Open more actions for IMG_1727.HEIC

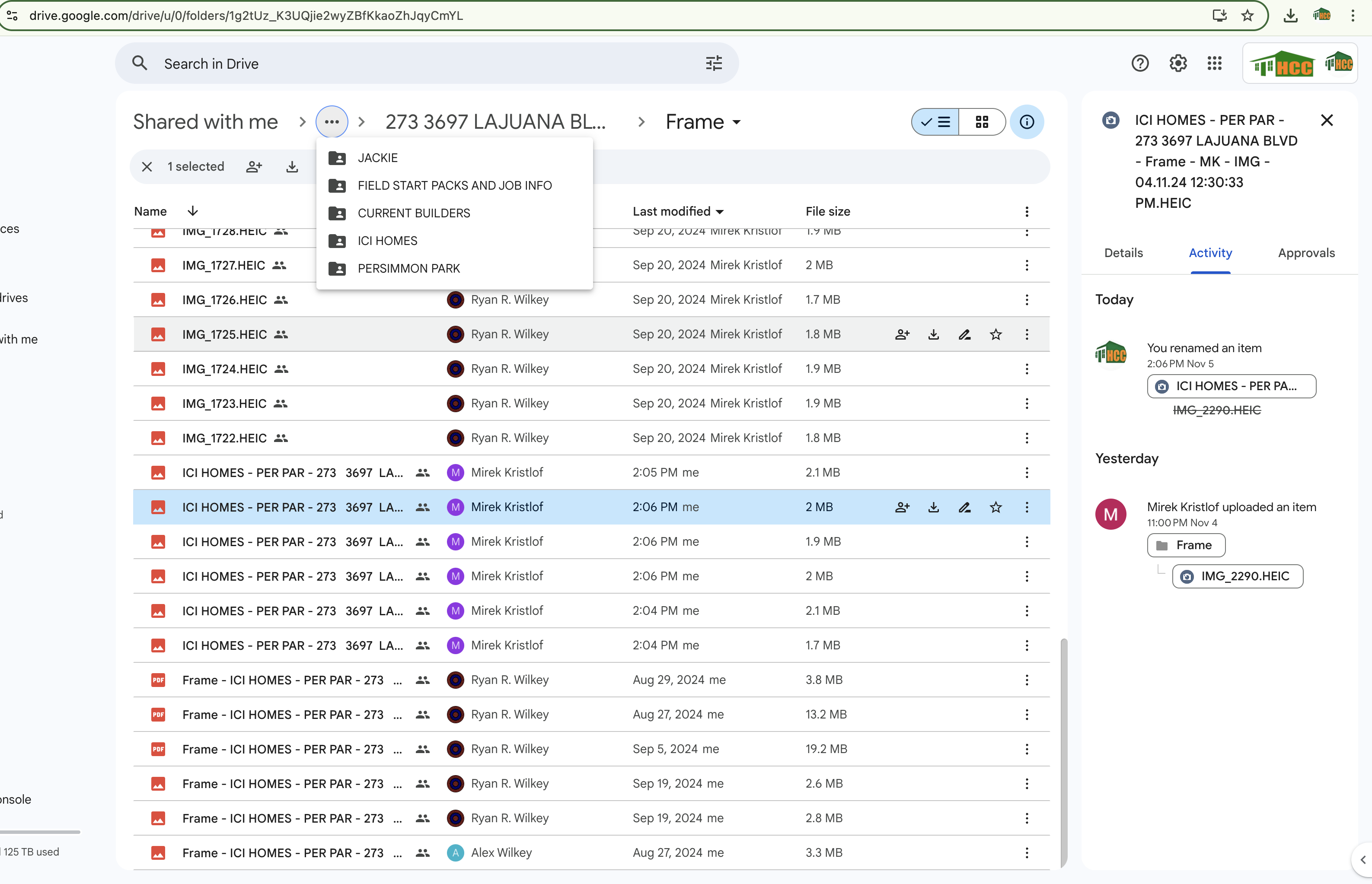1027,265
